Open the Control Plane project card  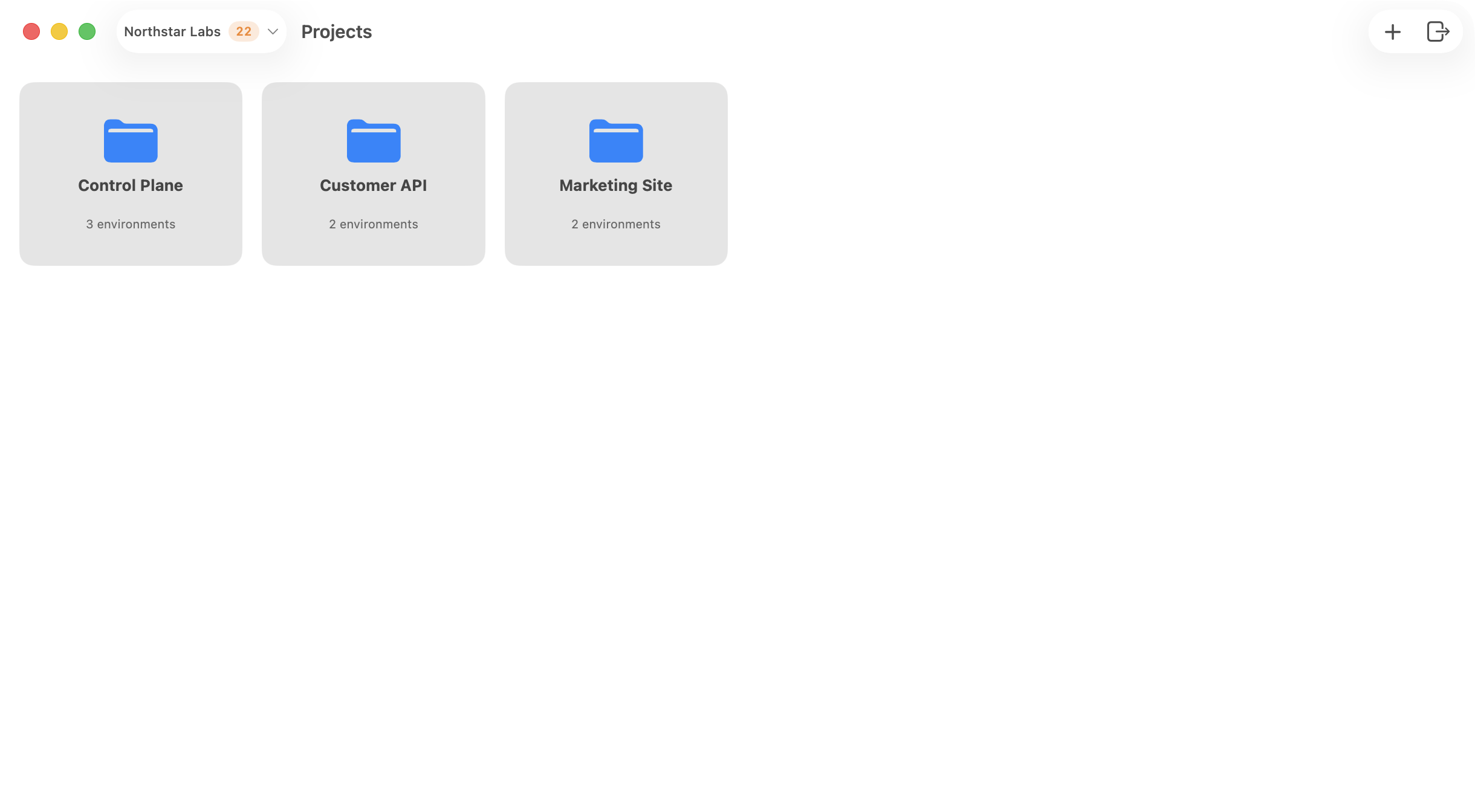pos(131,174)
